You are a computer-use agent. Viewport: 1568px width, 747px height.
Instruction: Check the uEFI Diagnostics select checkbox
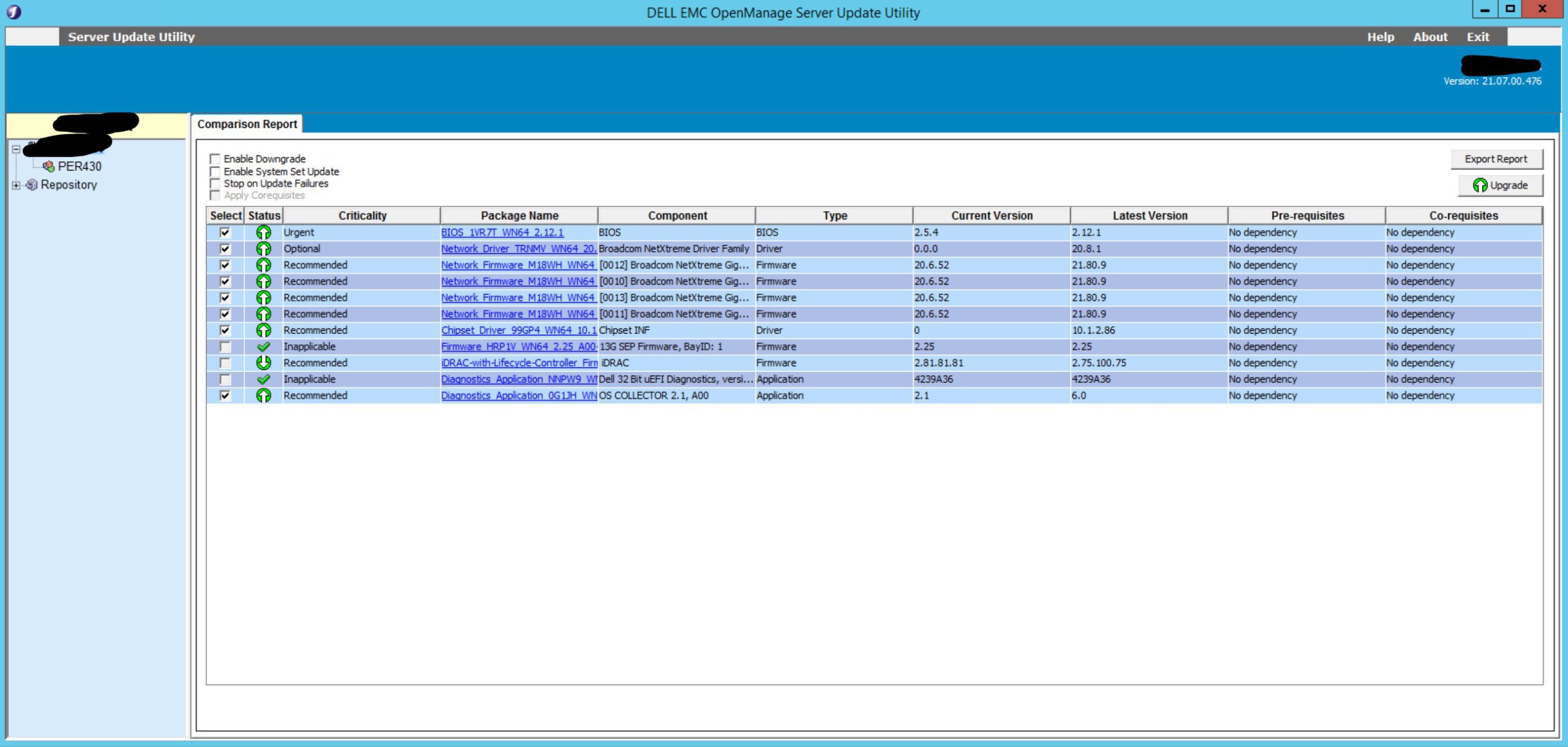[225, 379]
